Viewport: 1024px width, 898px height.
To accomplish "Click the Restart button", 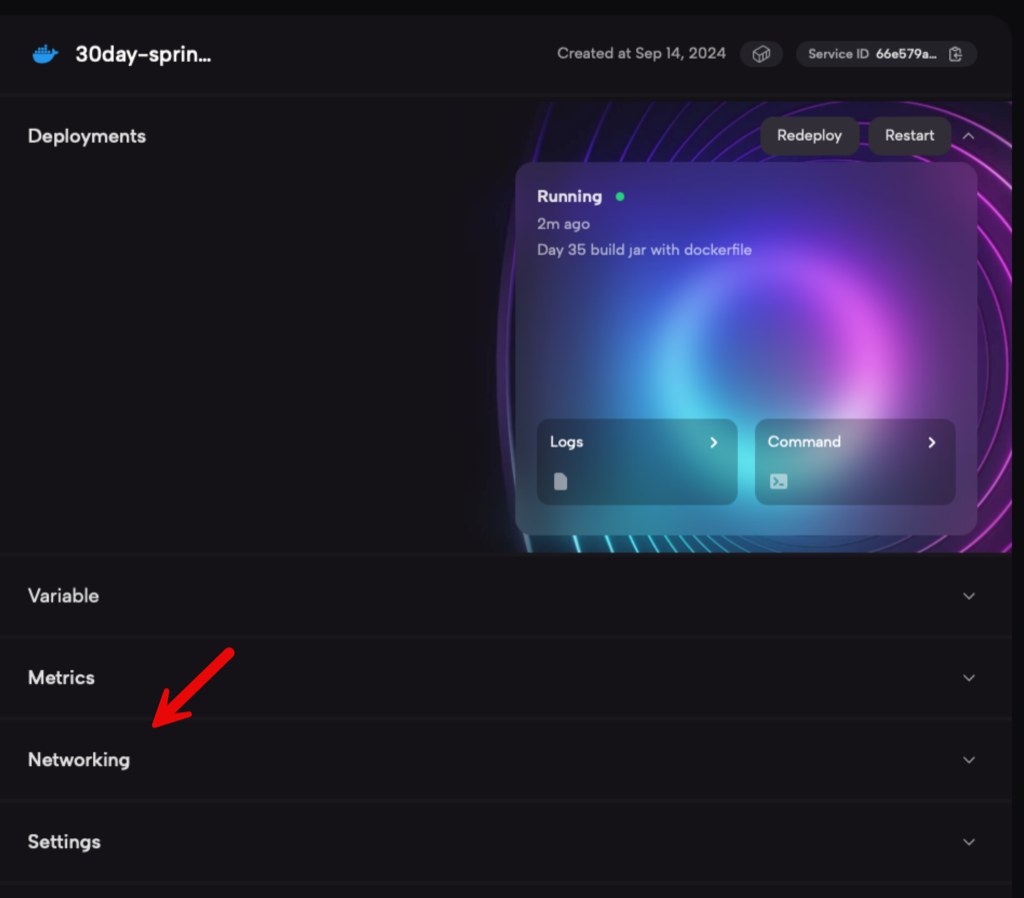I will [909, 136].
